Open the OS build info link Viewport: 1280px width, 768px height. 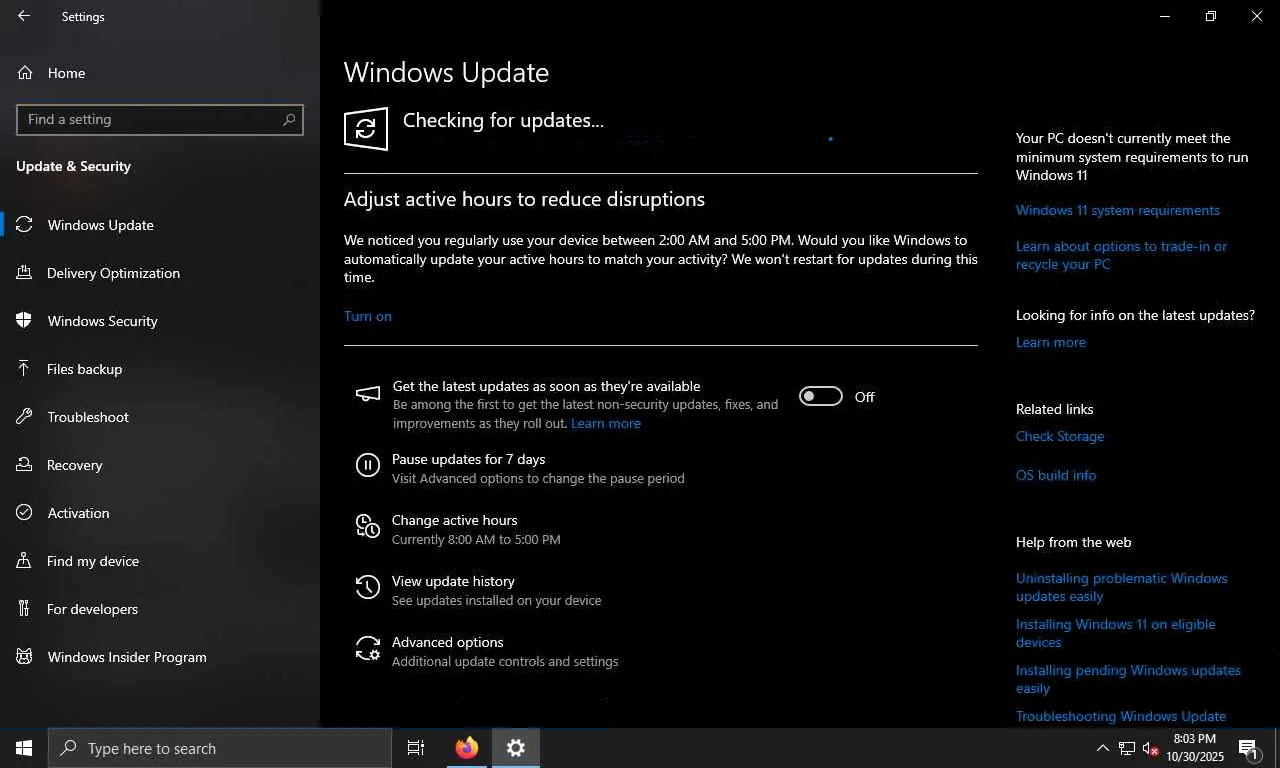(1056, 475)
